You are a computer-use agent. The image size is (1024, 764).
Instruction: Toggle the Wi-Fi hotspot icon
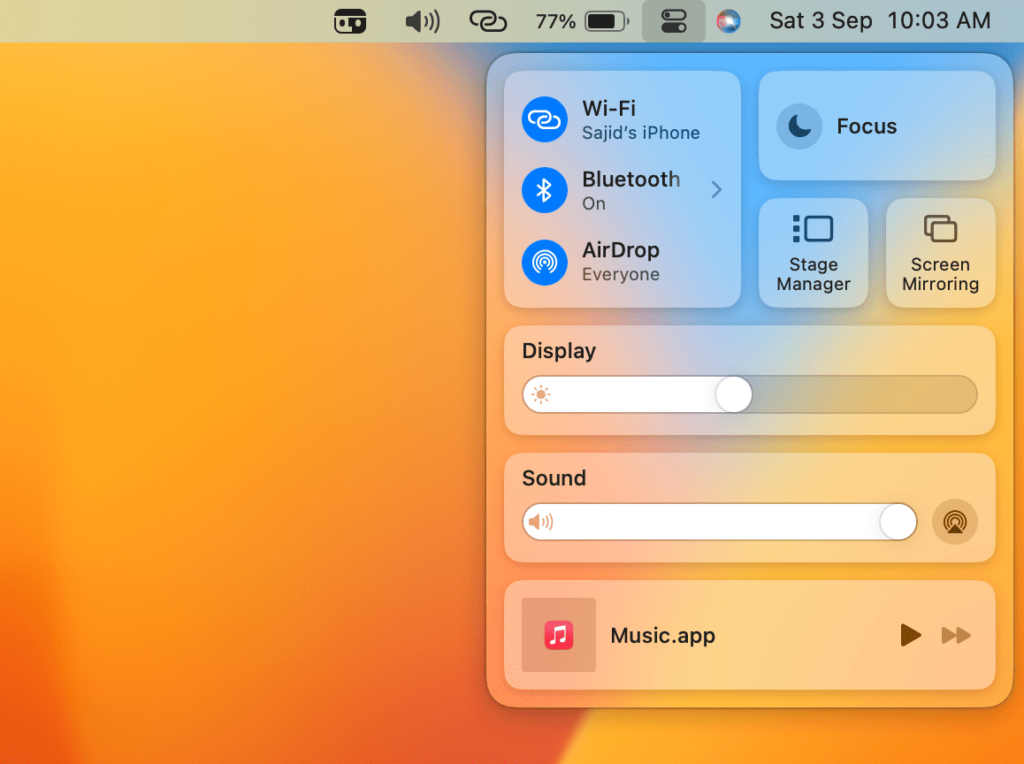(x=544, y=120)
